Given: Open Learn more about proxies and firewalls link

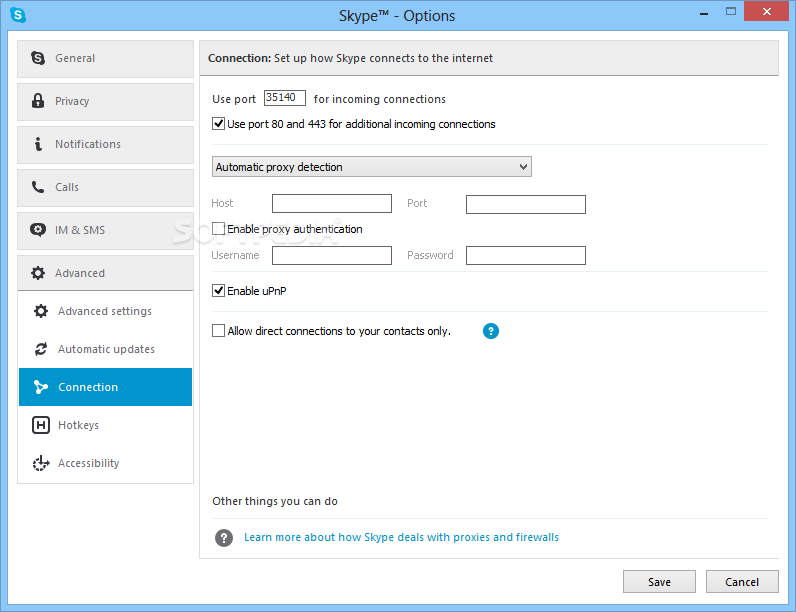Looking at the screenshot, I should [401, 537].
